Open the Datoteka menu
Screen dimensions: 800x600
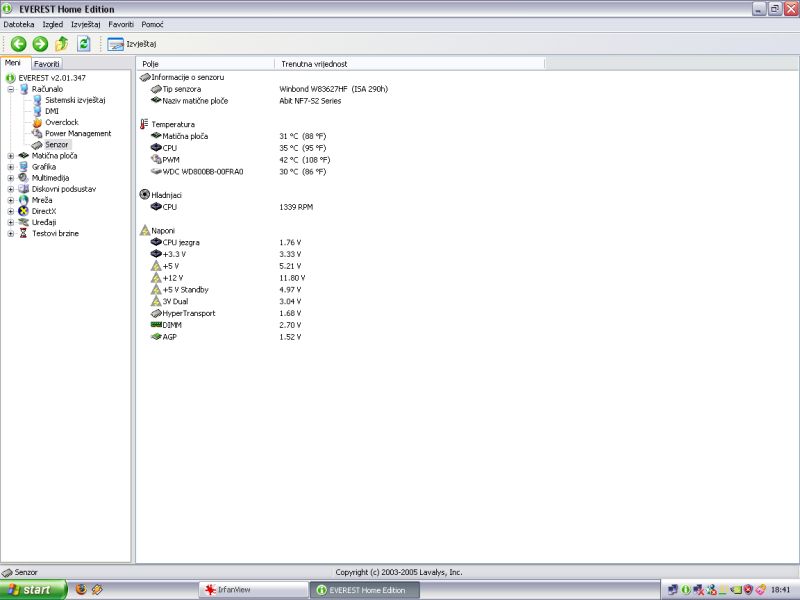[x=18, y=24]
